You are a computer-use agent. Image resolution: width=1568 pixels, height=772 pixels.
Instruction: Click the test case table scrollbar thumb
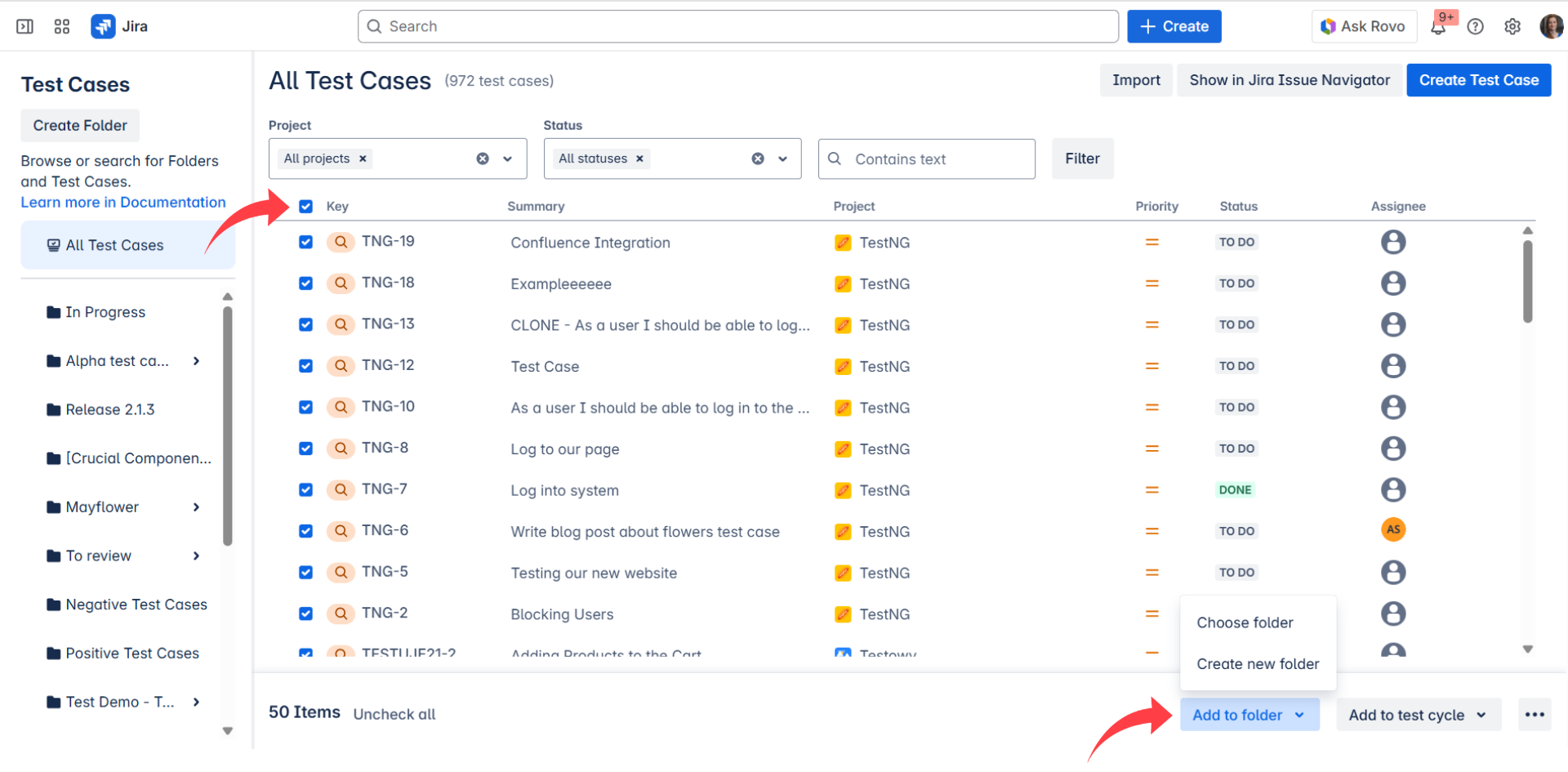click(x=1527, y=281)
